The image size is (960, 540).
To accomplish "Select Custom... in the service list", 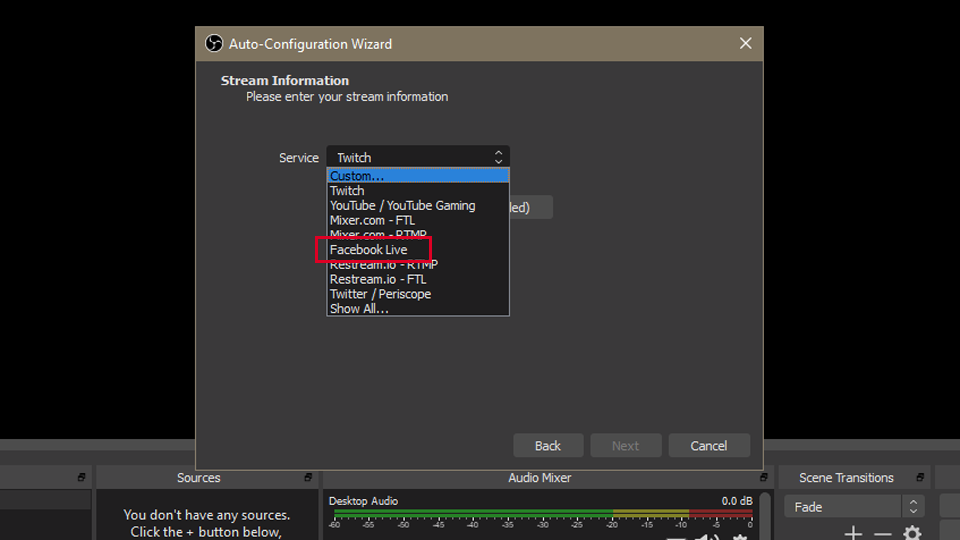I will pyautogui.click(x=418, y=176).
